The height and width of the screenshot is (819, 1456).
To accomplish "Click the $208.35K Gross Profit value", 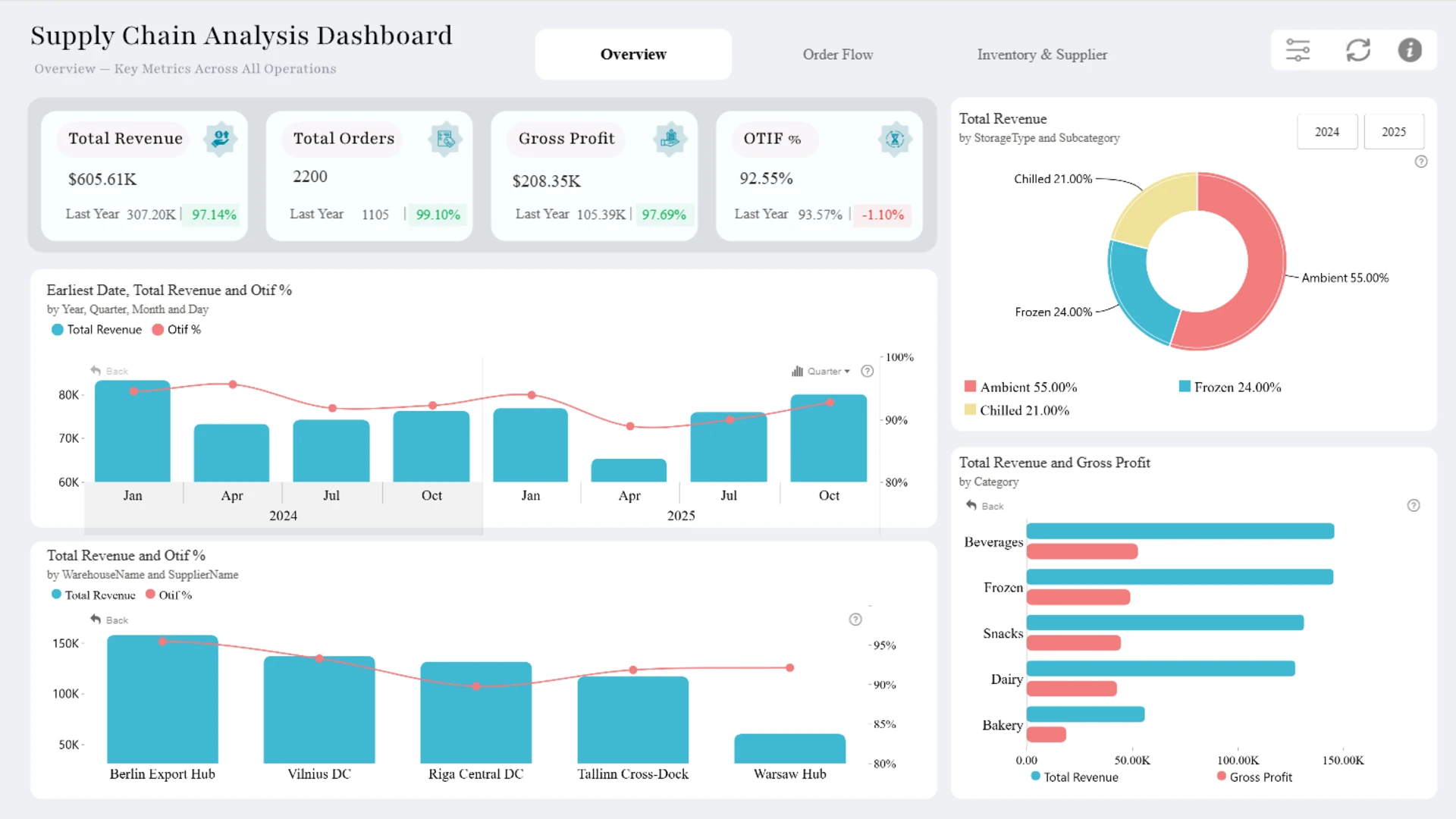I will point(546,181).
